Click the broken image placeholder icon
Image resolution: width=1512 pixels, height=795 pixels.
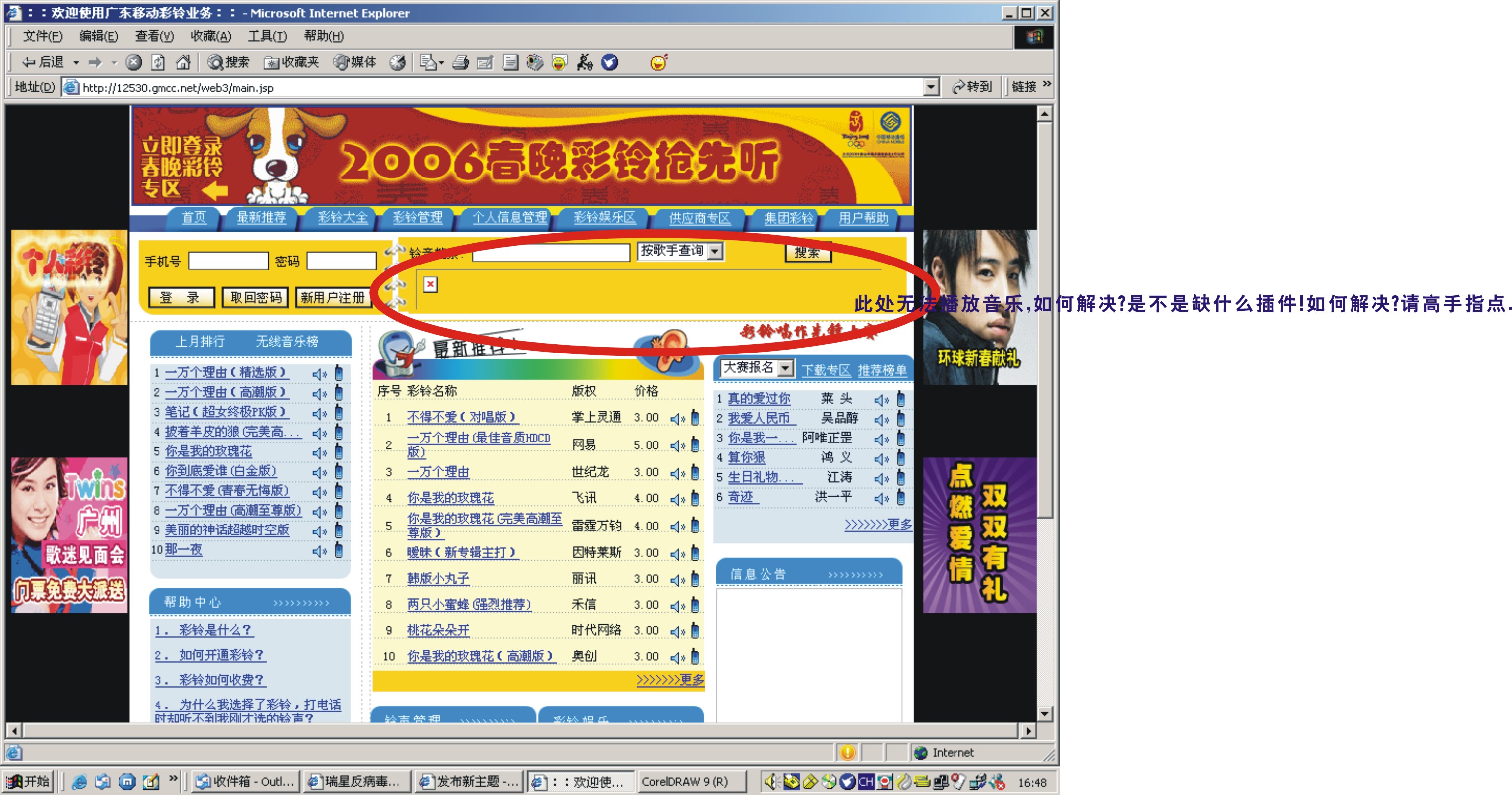point(430,285)
